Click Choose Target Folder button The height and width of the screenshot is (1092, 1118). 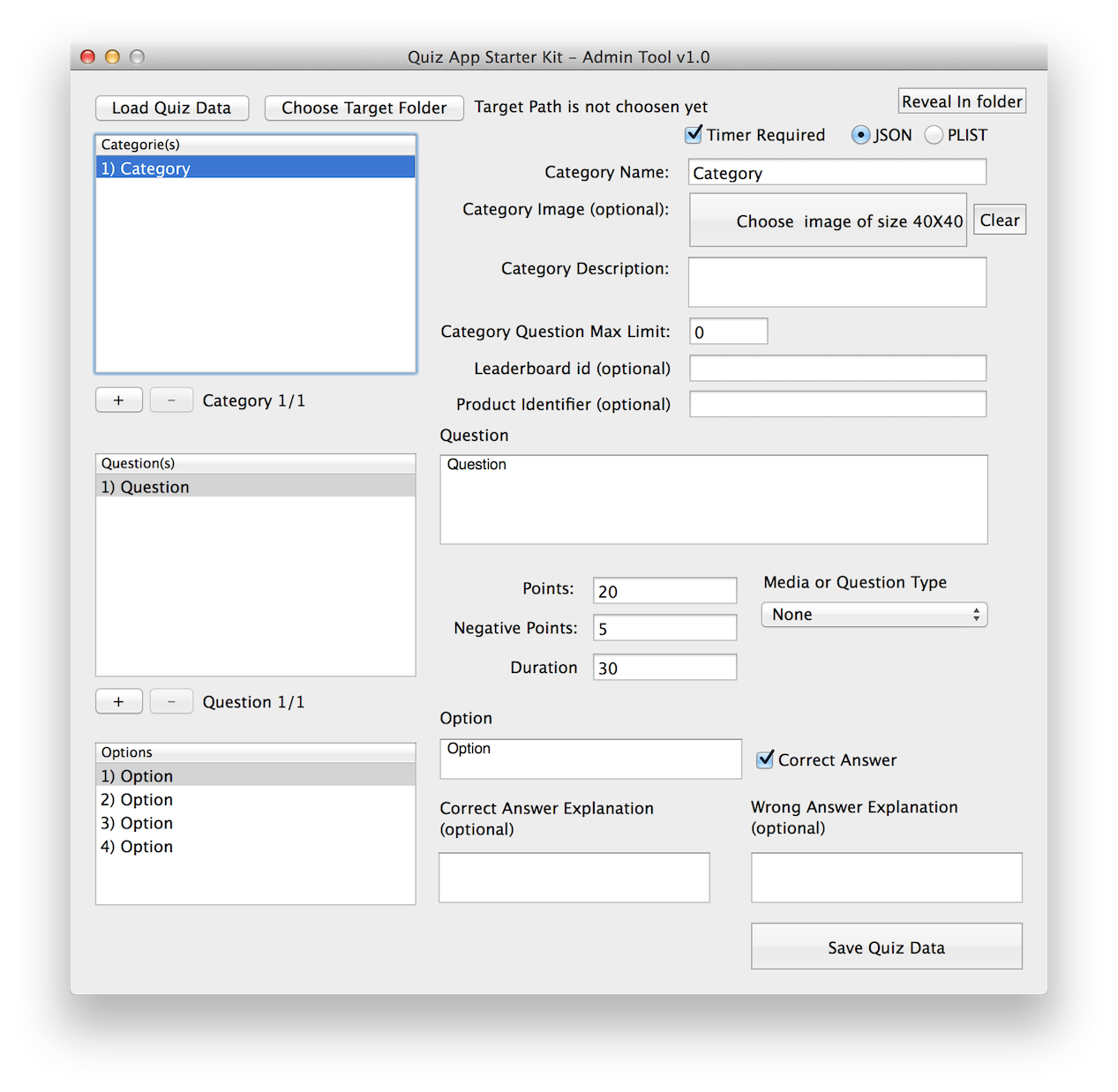pyautogui.click(x=364, y=108)
